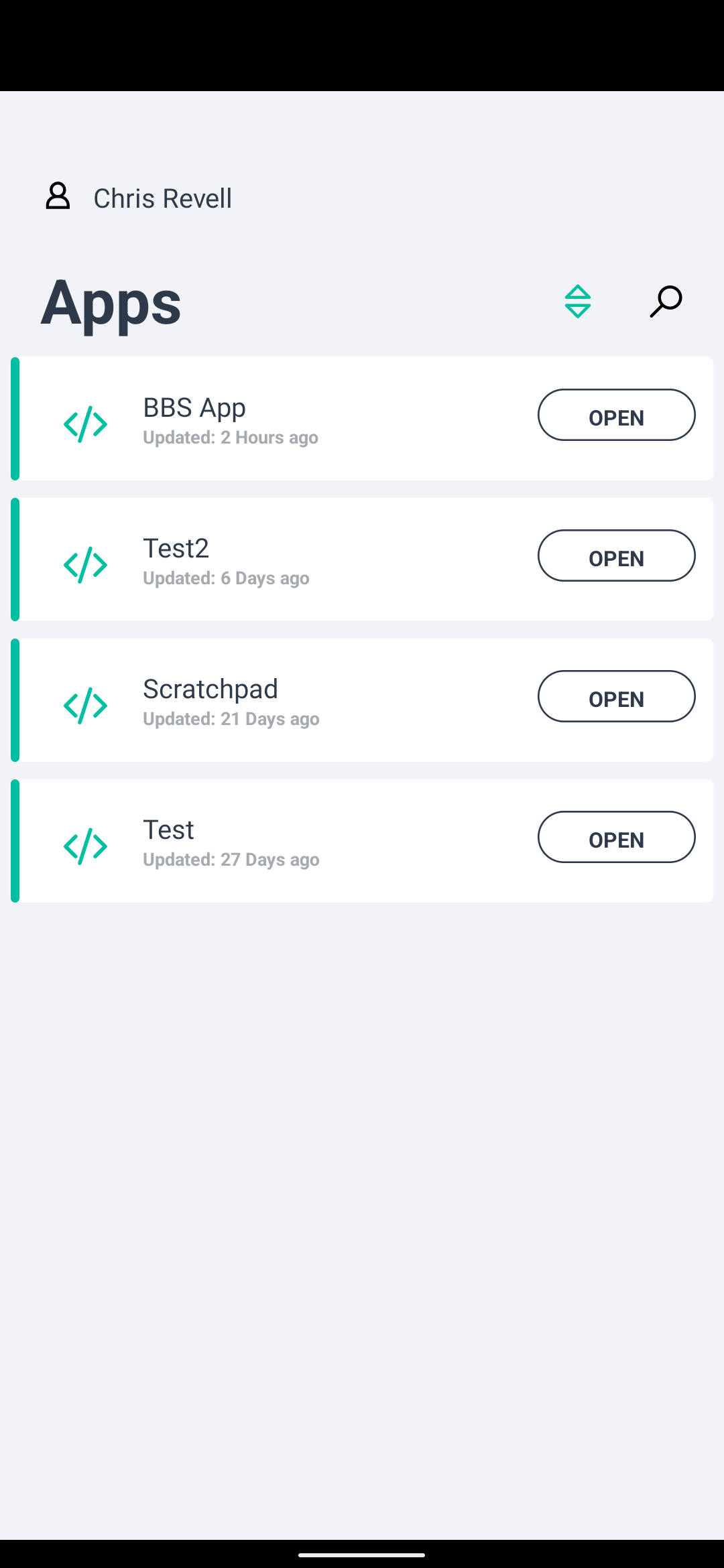This screenshot has width=724, height=1568.
Task: Select the Test app title text
Action: tap(169, 830)
